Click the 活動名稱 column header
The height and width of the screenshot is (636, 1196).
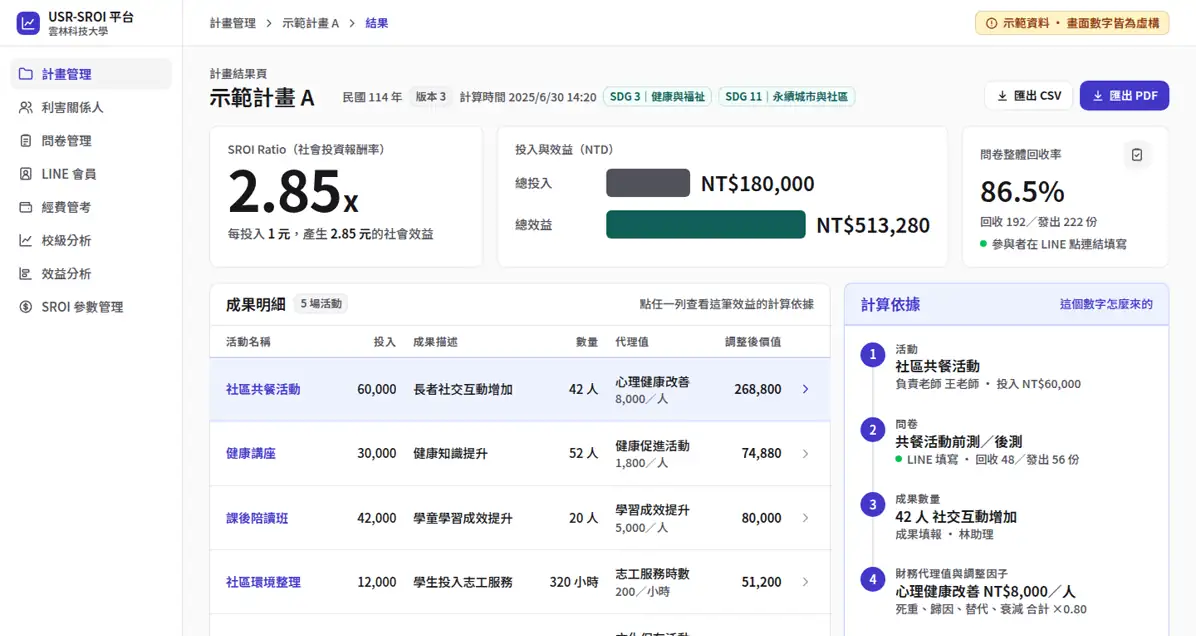(x=248, y=342)
